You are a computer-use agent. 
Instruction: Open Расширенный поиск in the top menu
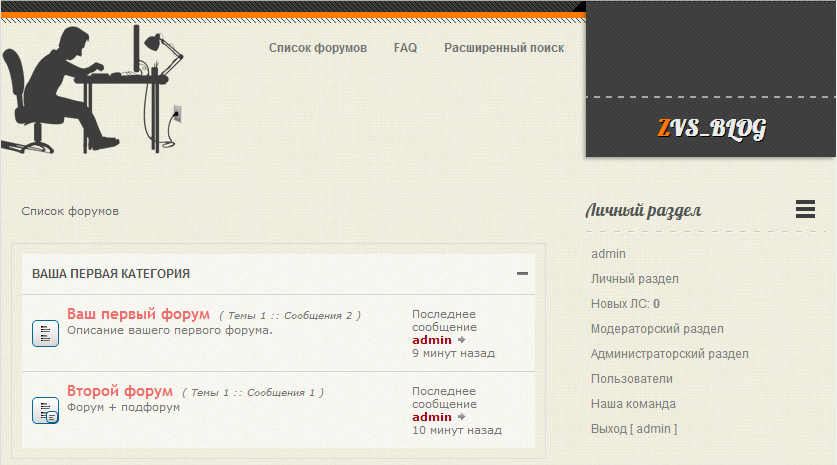click(x=504, y=48)
